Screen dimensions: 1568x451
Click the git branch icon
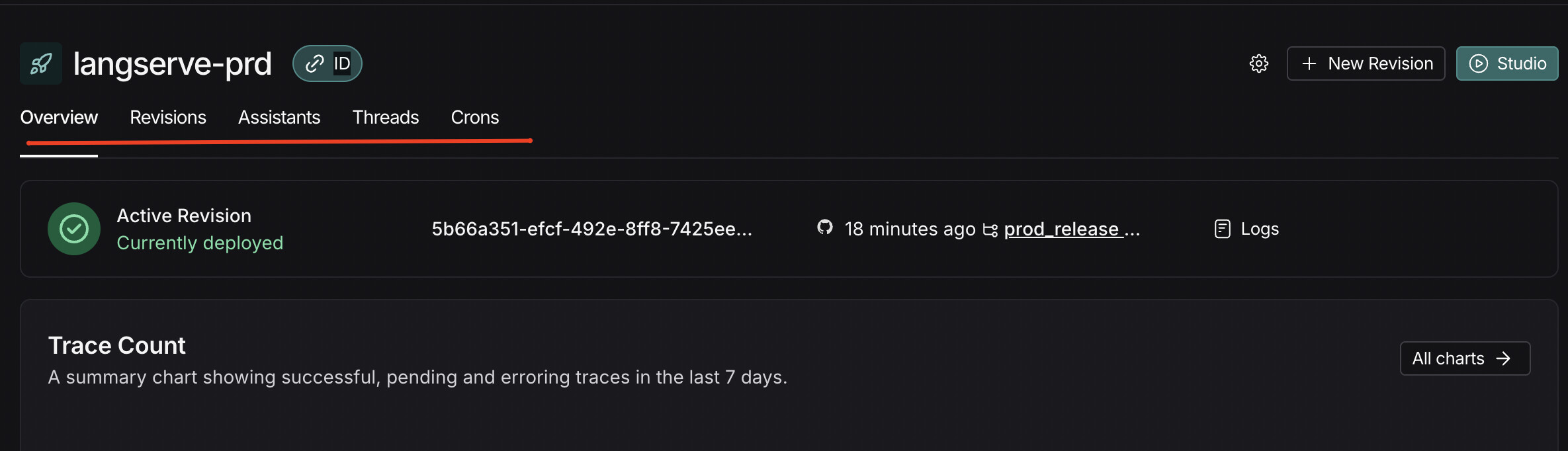coord(990,229)
